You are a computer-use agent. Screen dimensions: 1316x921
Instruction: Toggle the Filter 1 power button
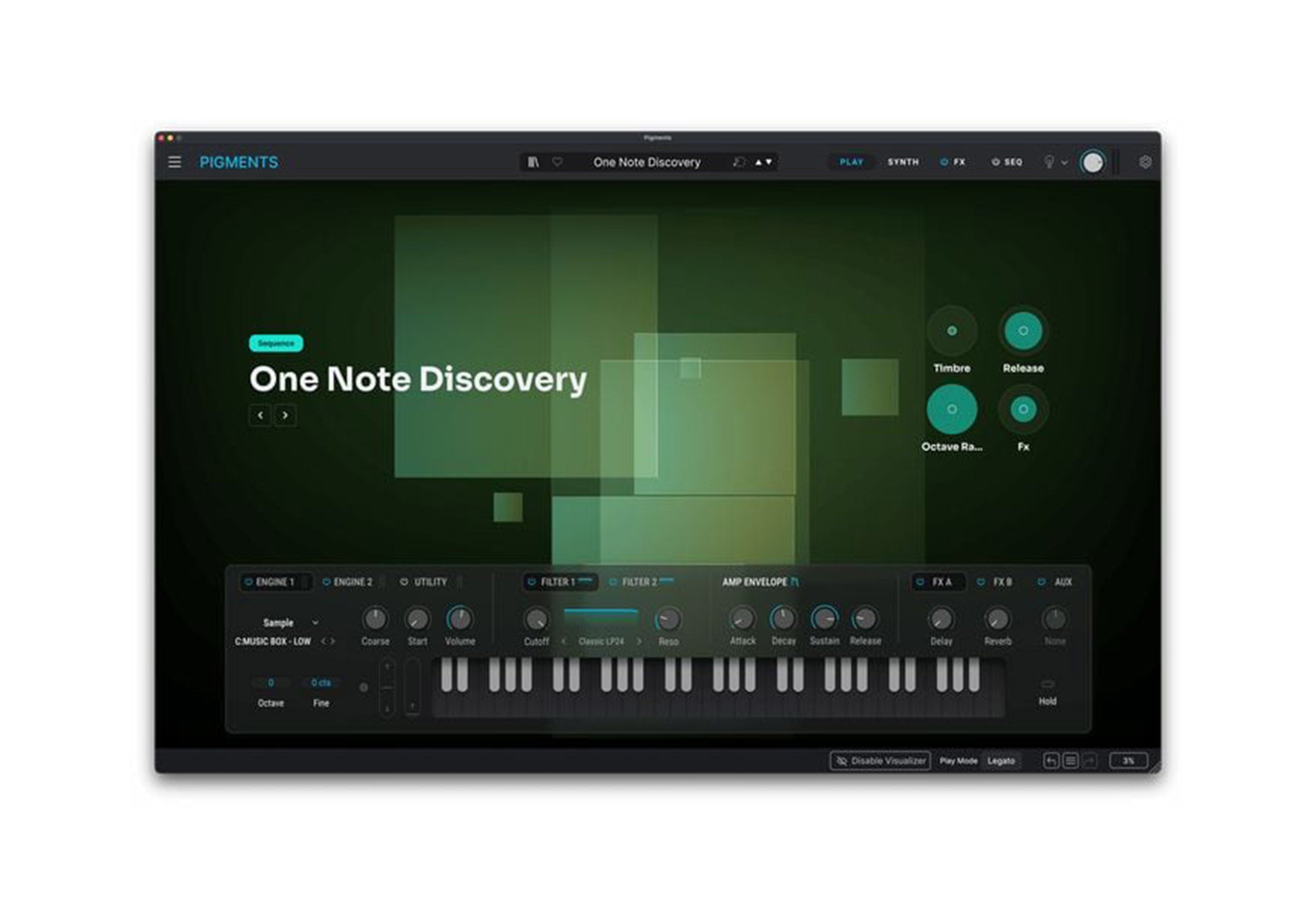[531, 582]
